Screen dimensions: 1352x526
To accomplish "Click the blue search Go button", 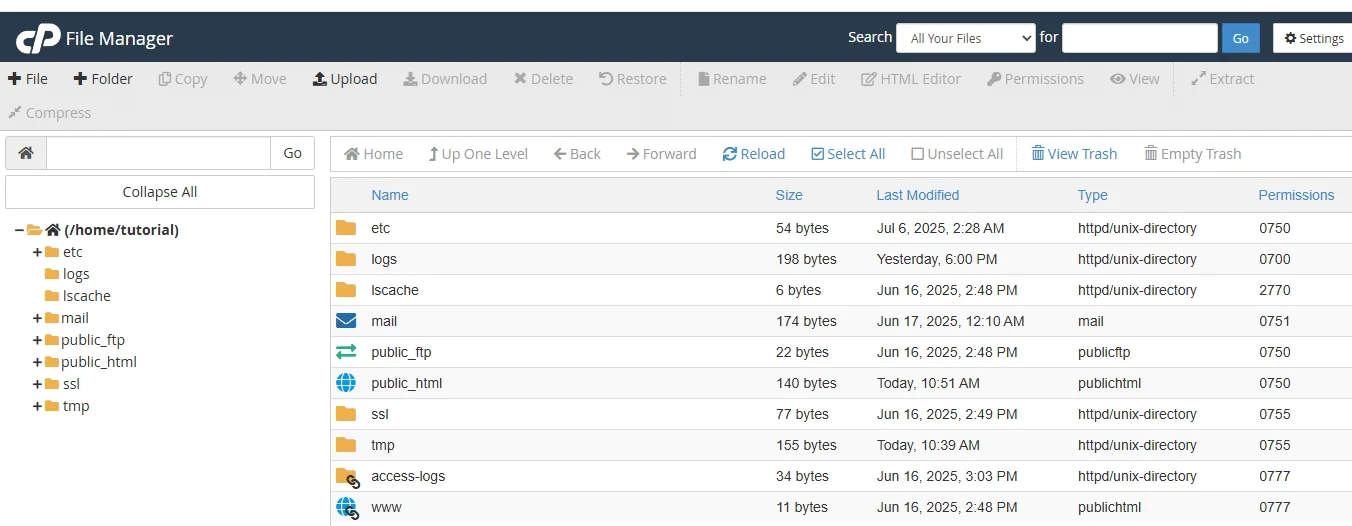I will coord(1240,38).
